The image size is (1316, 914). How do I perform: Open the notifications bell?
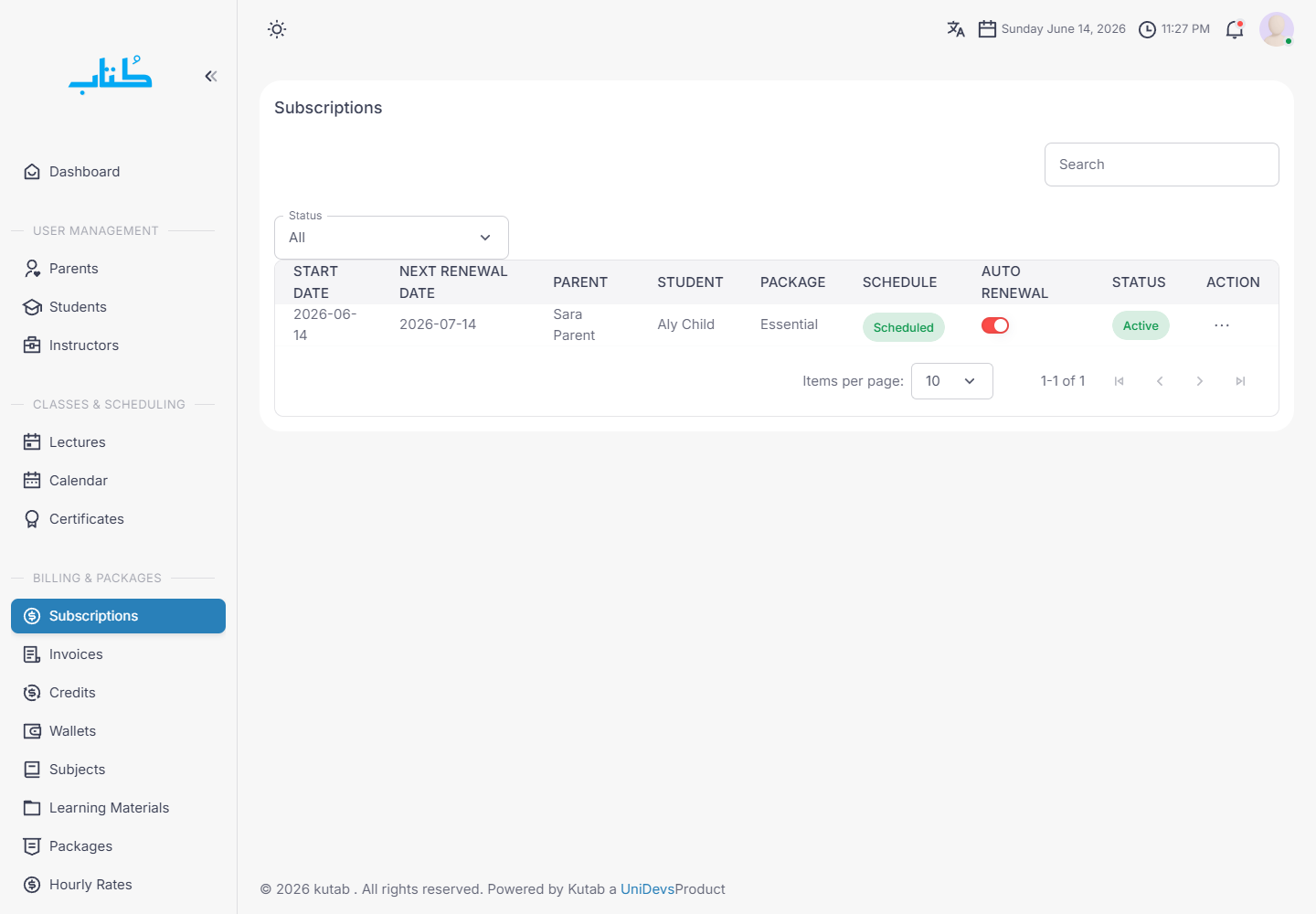click(x=1235, y=29)
